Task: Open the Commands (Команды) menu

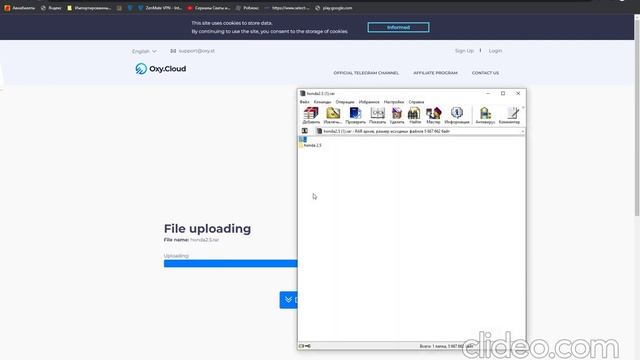Action: click(x=322, y=102)
